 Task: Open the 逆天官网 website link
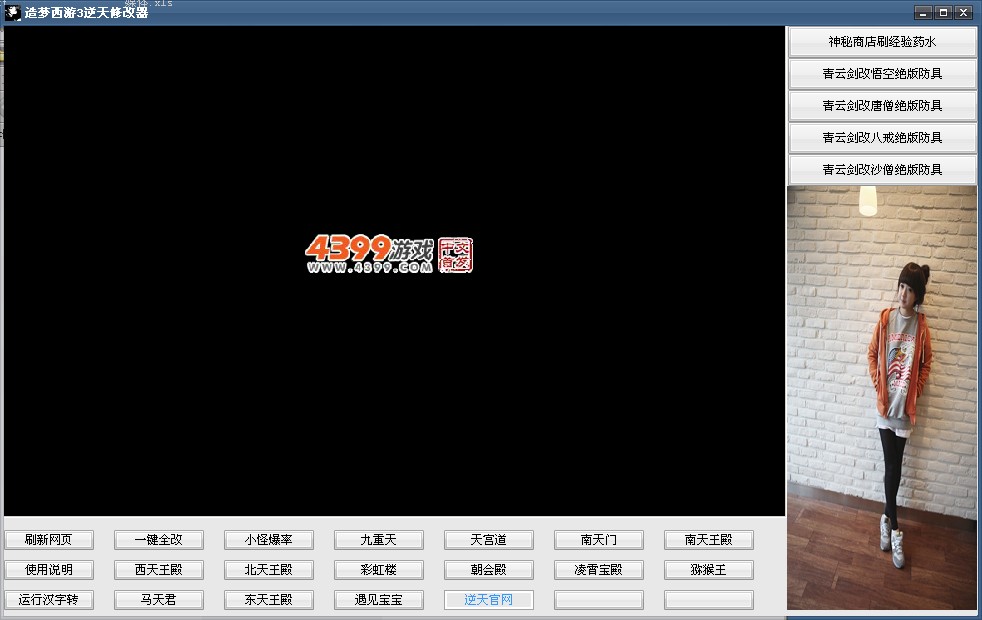tap(488, 600)
